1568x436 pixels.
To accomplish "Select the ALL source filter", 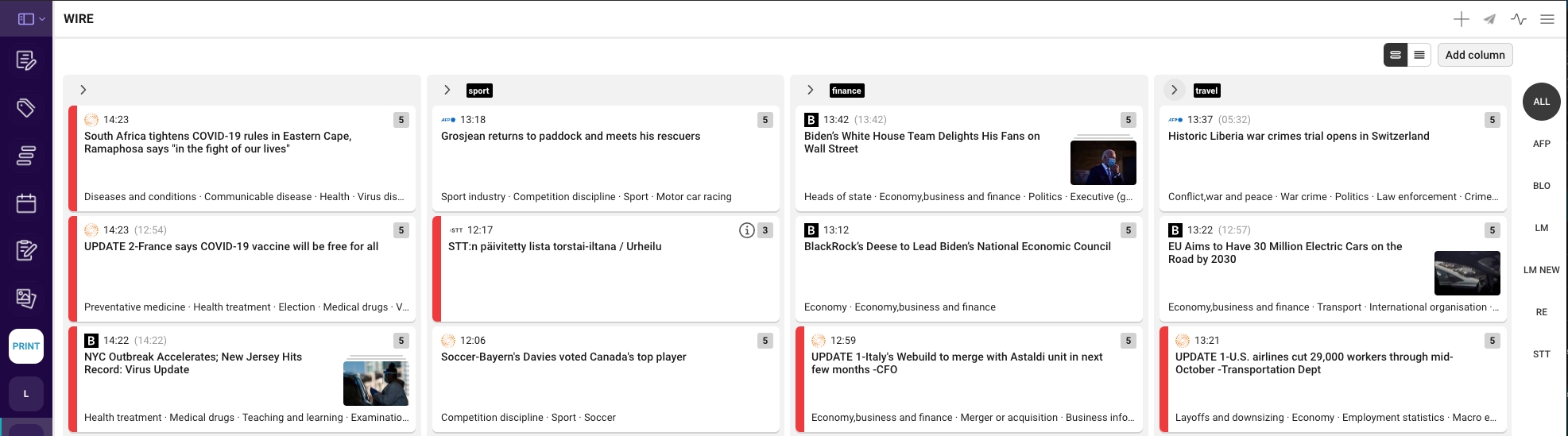I will click(1541, 102).
